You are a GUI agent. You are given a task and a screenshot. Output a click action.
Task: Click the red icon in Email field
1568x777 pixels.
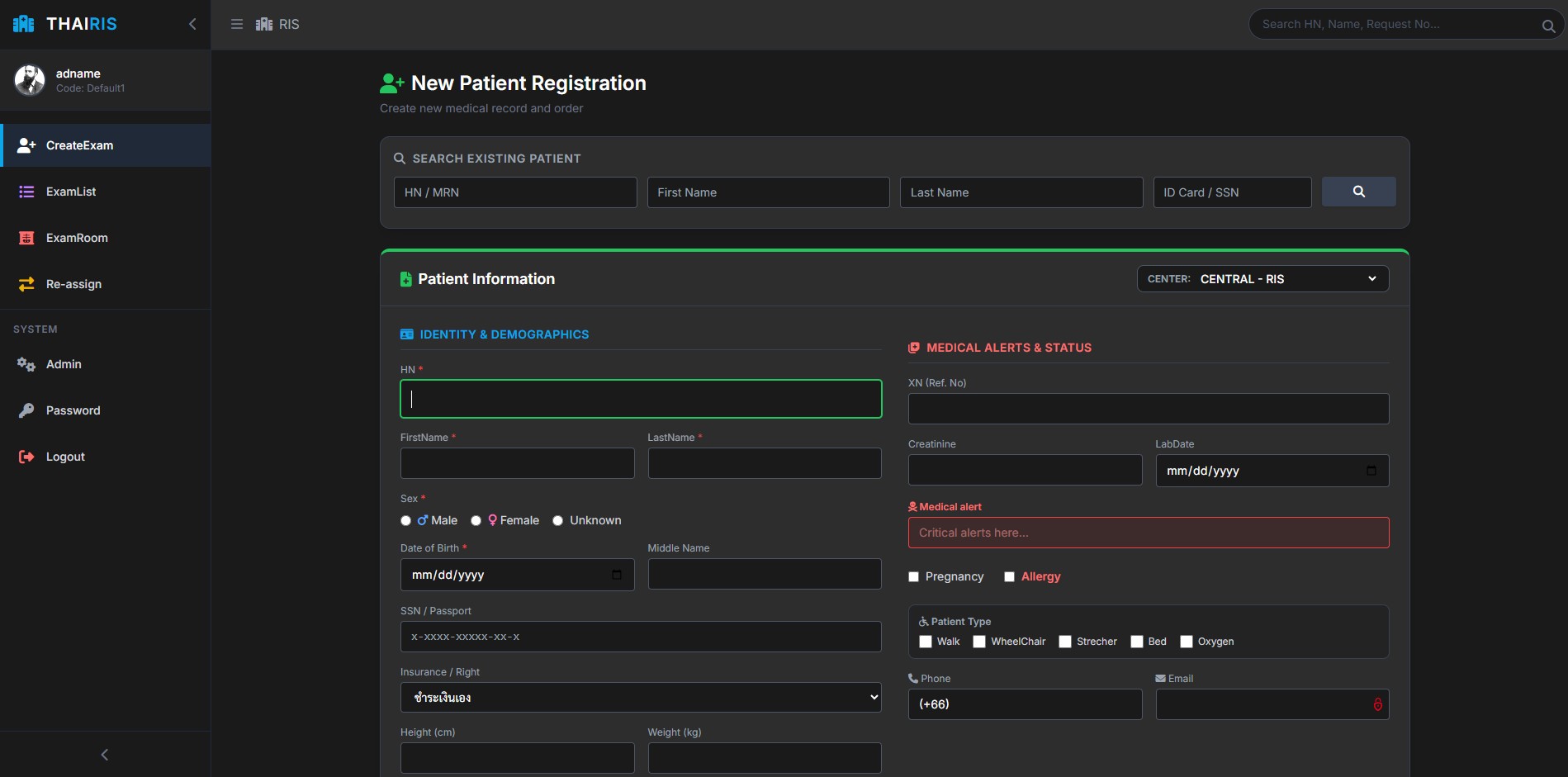tap(1377, 704)
